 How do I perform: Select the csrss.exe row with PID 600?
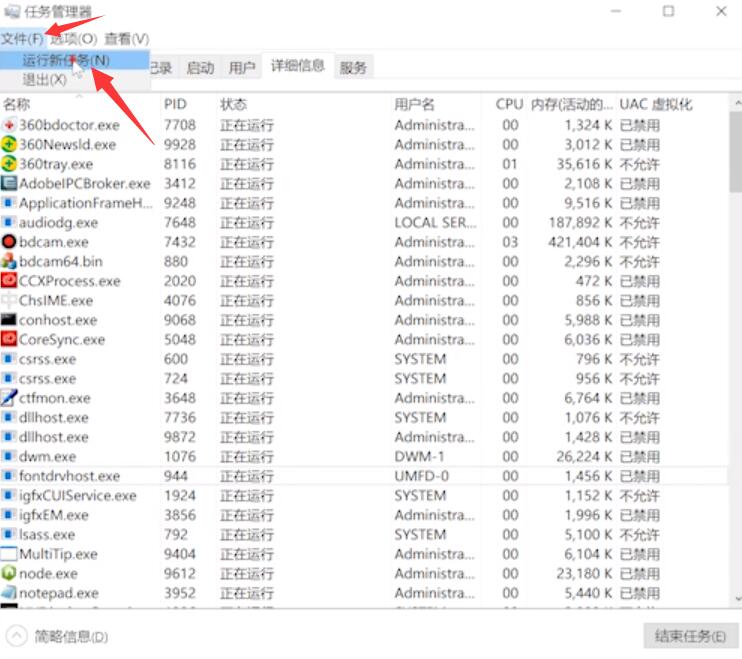364,359
